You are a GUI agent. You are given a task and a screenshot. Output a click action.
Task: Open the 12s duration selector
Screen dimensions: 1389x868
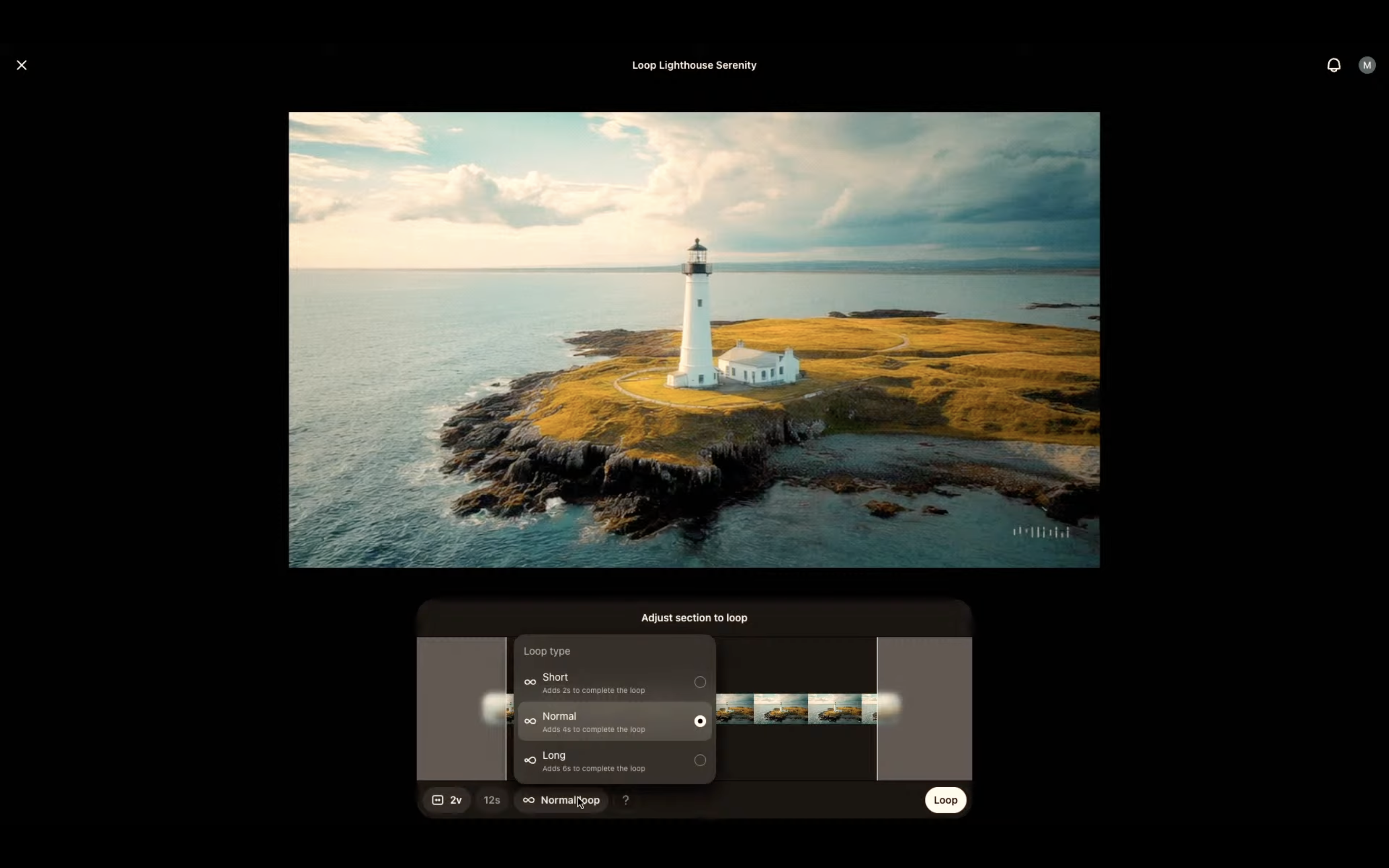coord(491,800)
